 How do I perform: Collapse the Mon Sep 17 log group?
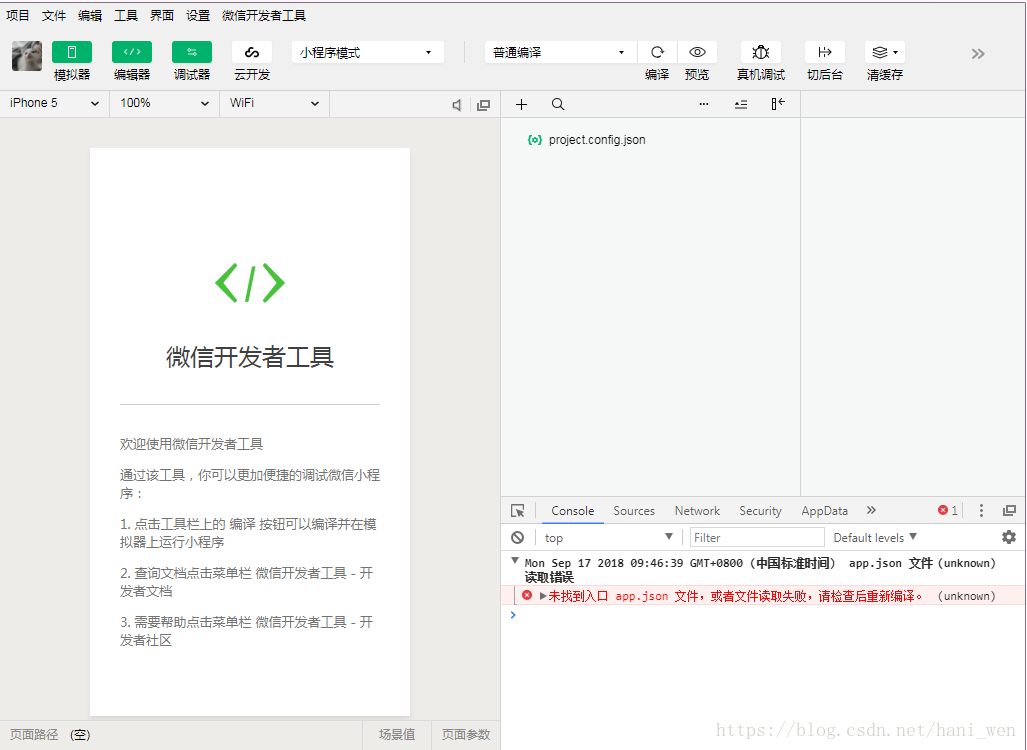(x=515, y=561)
